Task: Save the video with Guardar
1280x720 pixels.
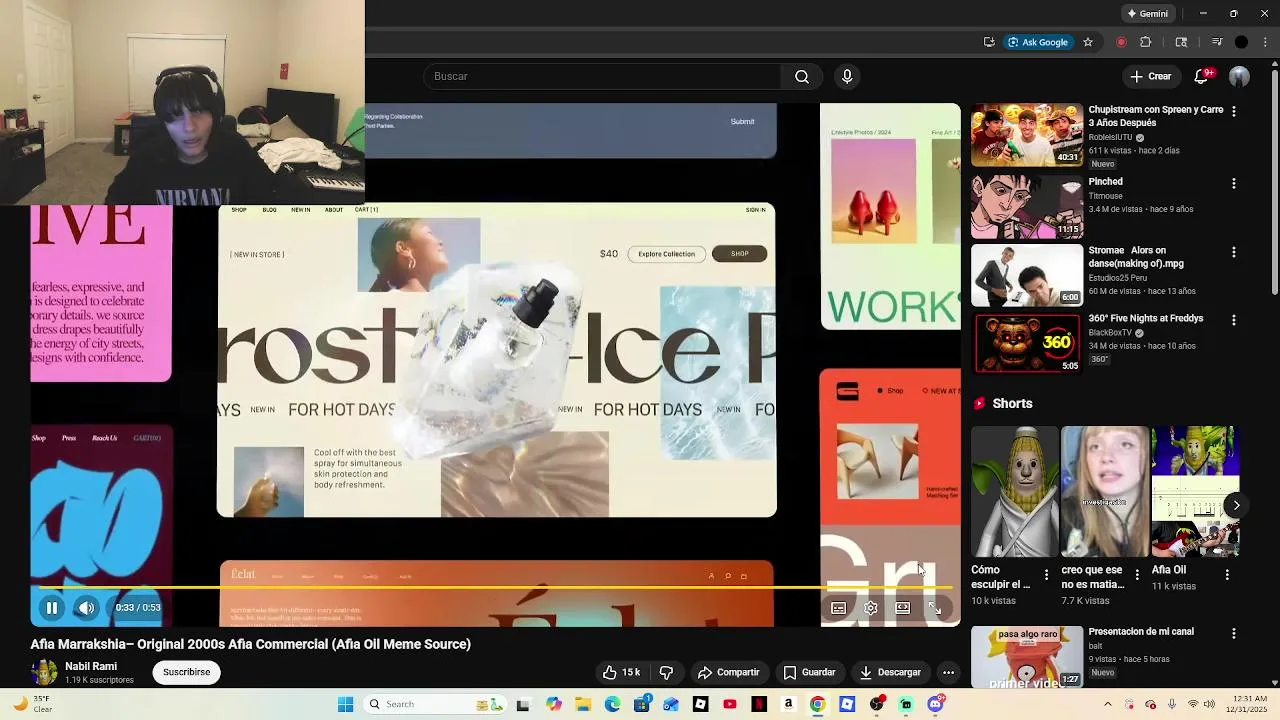Action: (809, 672)
